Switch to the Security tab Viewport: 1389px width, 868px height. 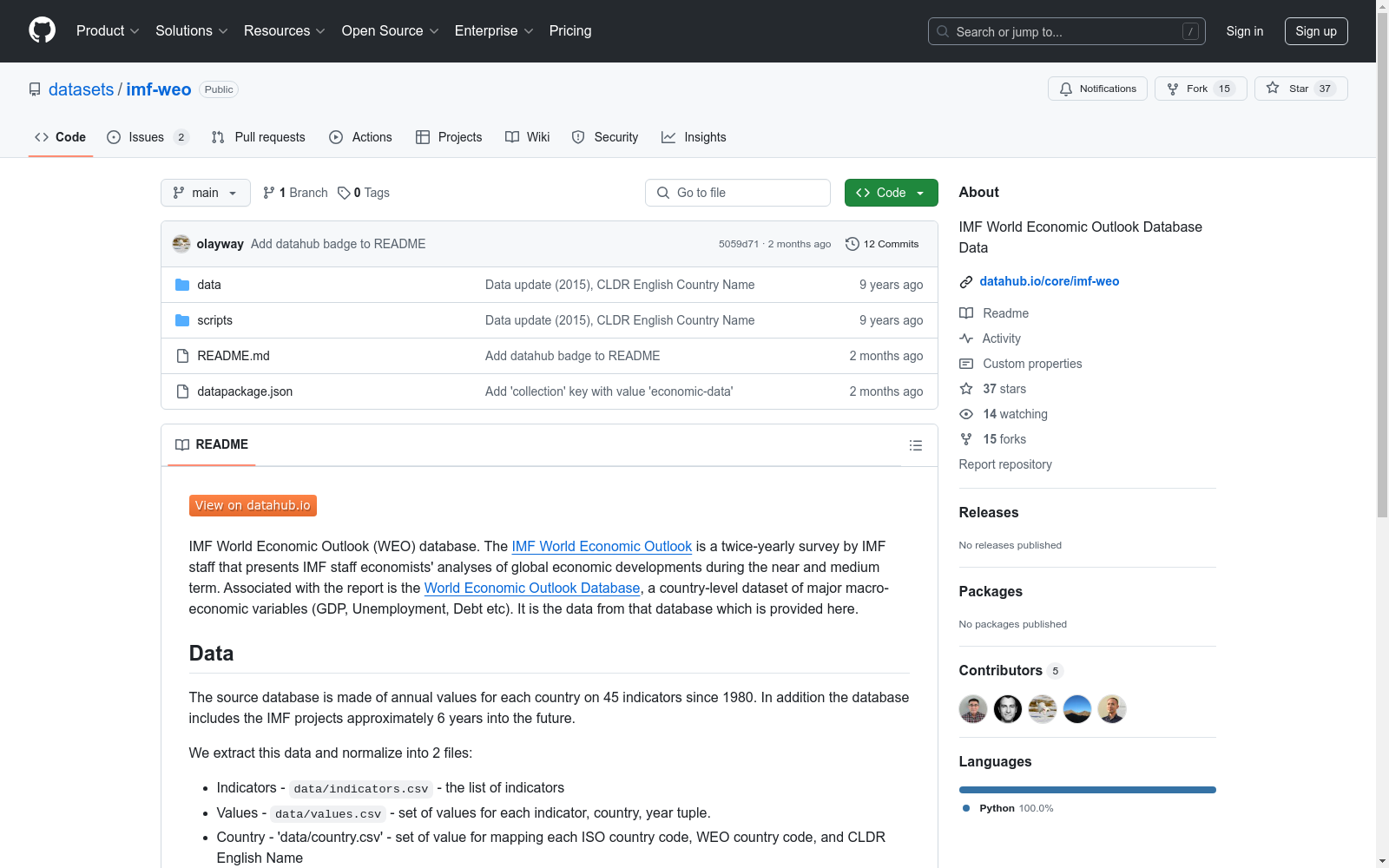pyautogui.click(x=605, y=137)
